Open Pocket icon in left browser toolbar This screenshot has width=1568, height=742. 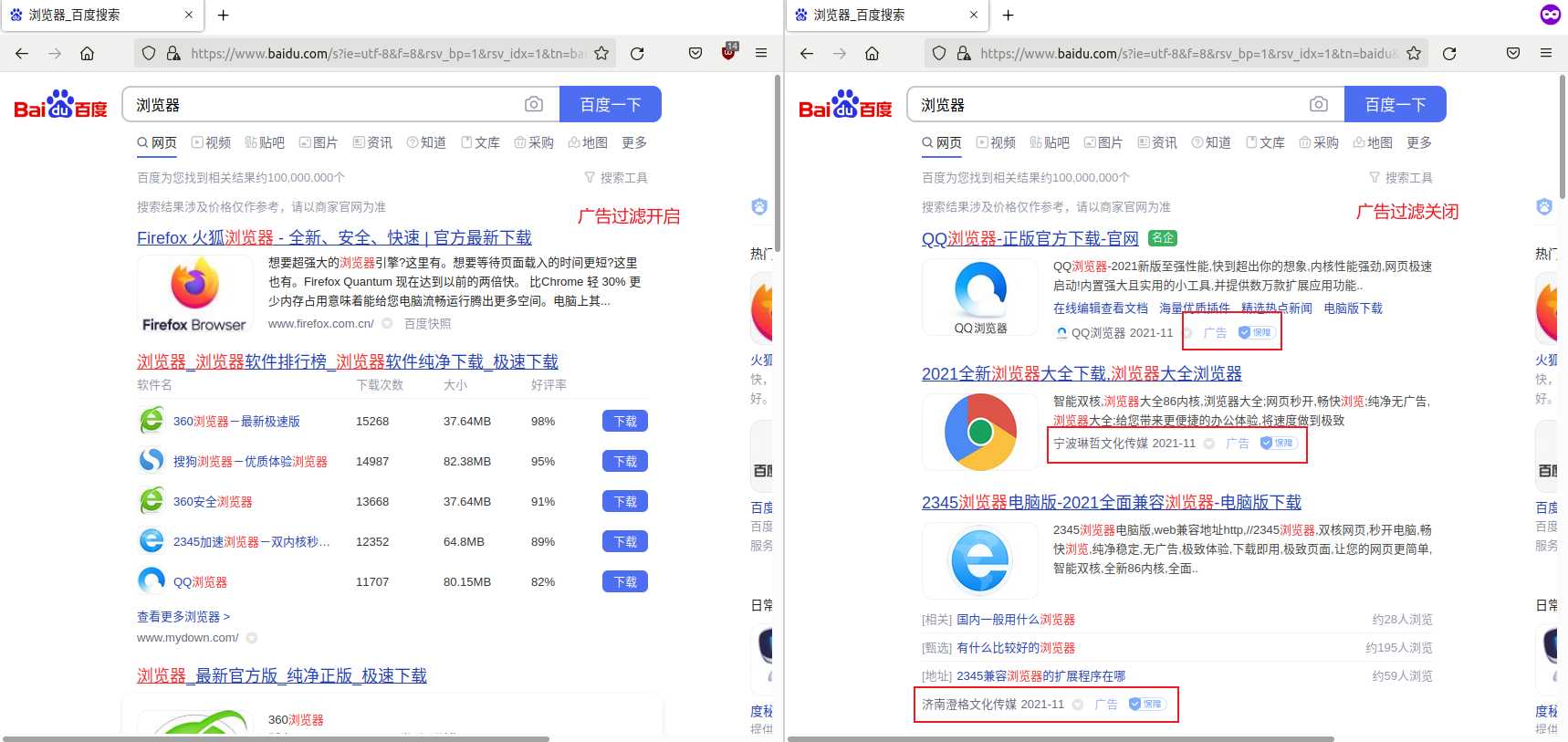click(x=695, y=54)
